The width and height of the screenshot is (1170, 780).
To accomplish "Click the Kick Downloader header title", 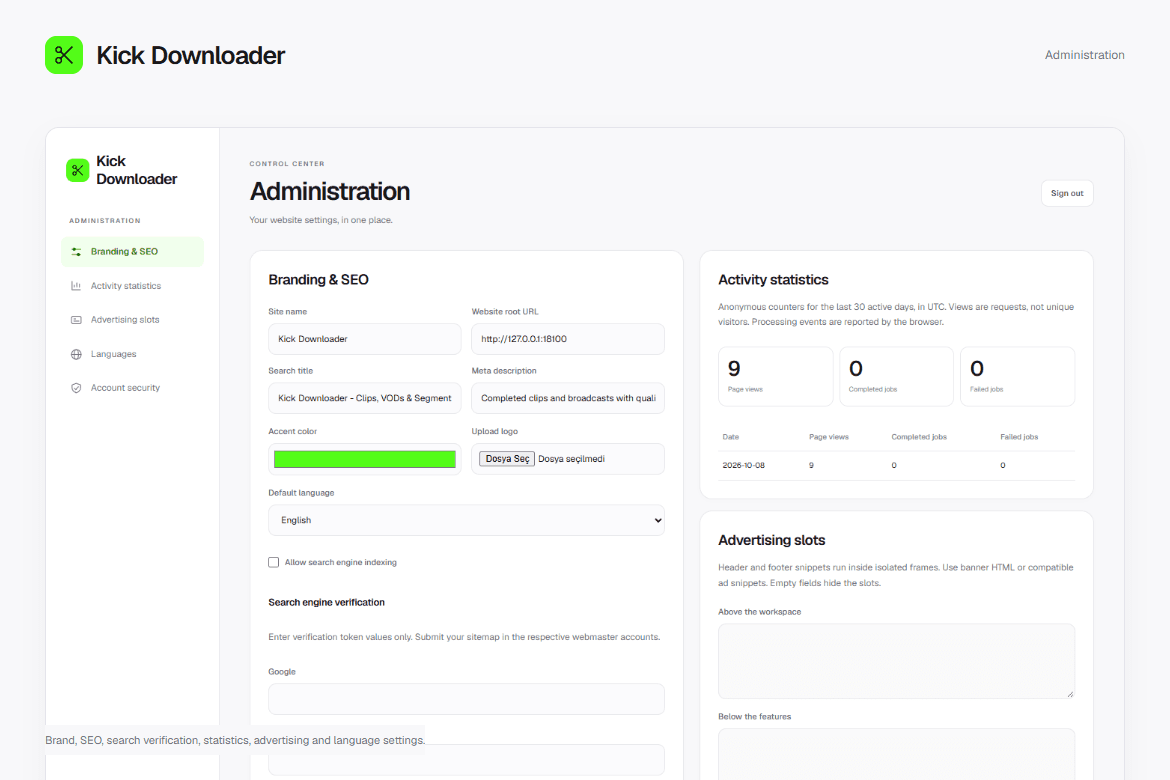I will tap(190, 55).
